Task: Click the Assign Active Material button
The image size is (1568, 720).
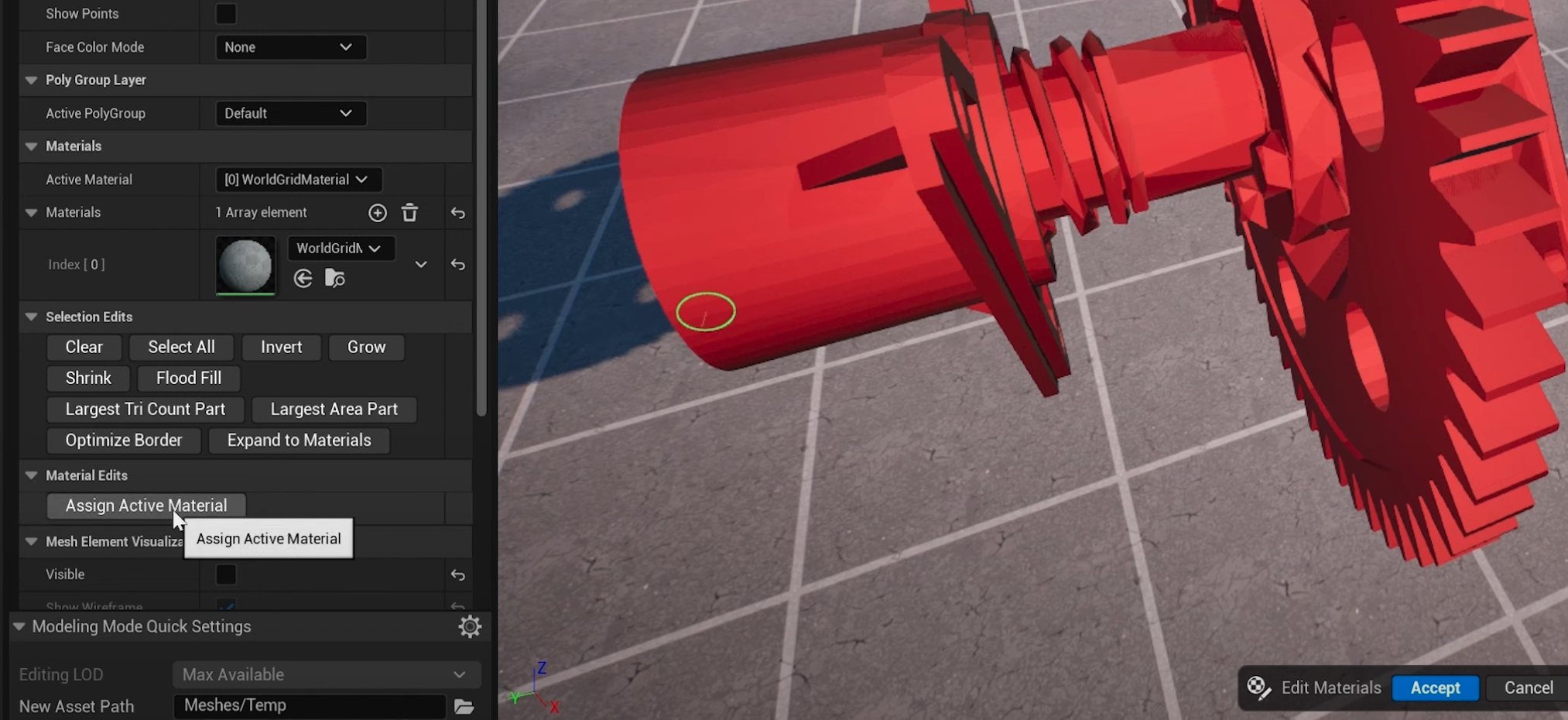Action: pos(146,506)
